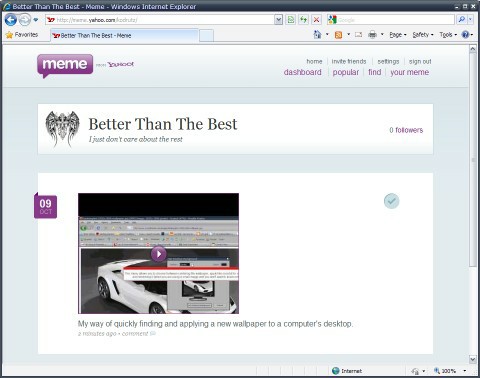Open the zoom level dropdown at 100%
Image resolution: width=480 pixels, height=378 pixels.
(x=465, y=371)
